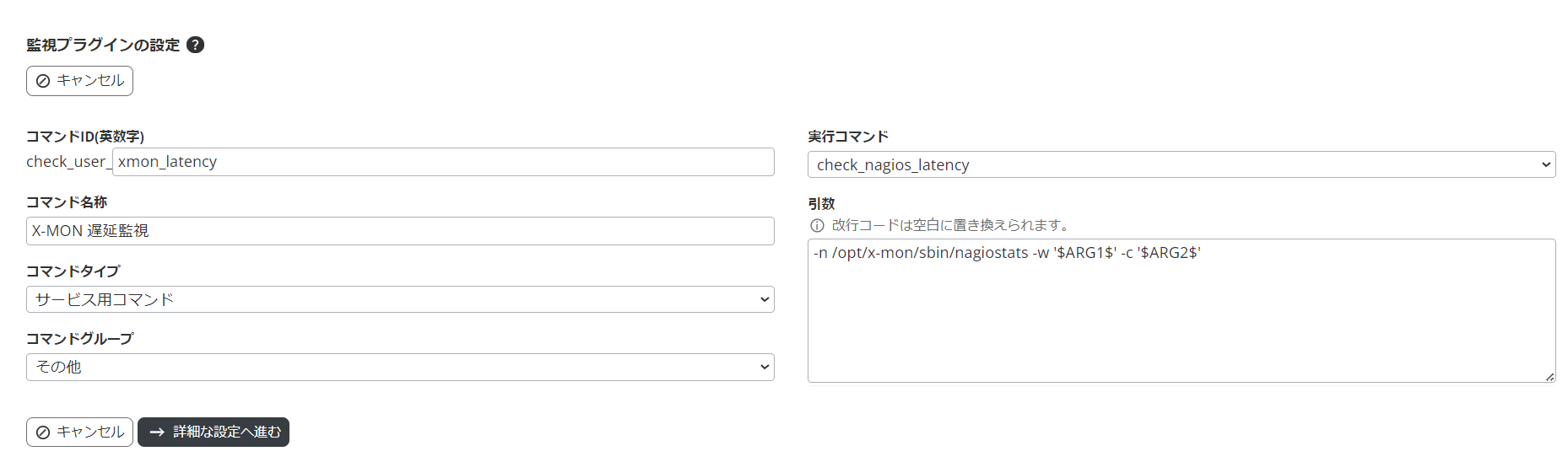Click the chevron arrow of 実行コマンド select
The height and width of the screenshot is (462, 1568).
(x=1545, y=165)
